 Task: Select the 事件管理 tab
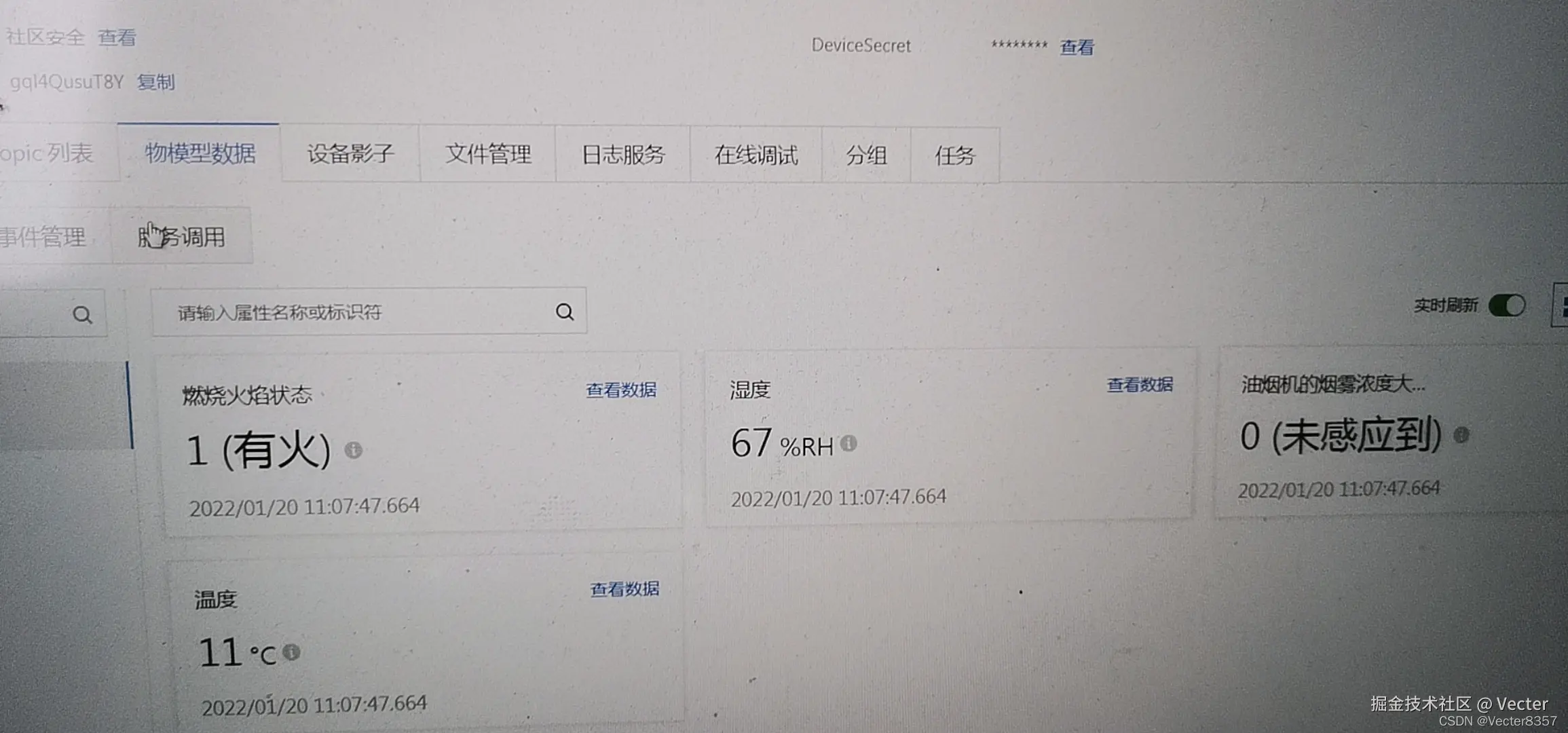click(44, 236)
